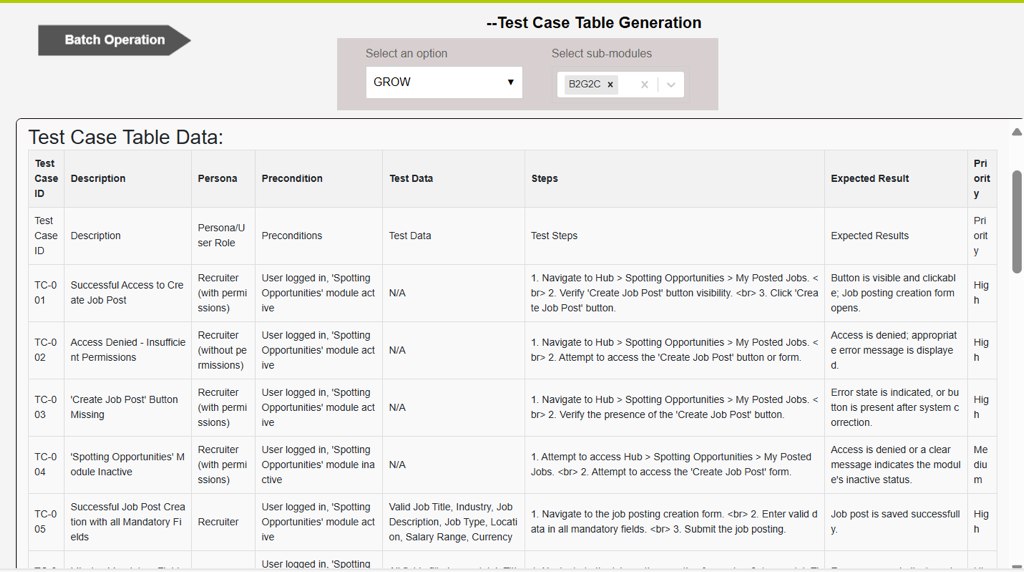Image resolution: width=1024 pixels, height=572 pixels.
Task: Click 'Valid Job Title, Industry' test data cell
Action: pos(453,522)
